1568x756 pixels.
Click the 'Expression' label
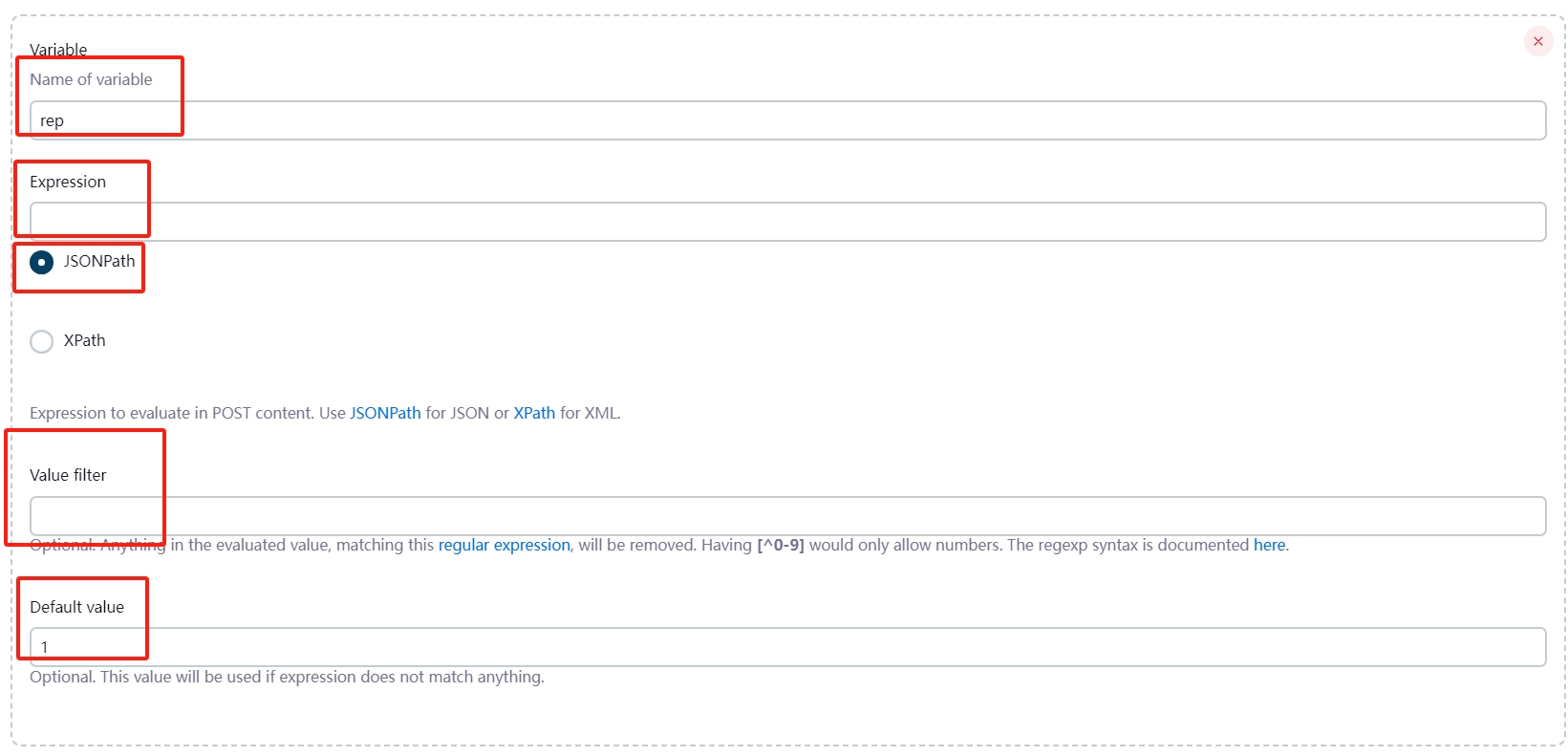68,182
